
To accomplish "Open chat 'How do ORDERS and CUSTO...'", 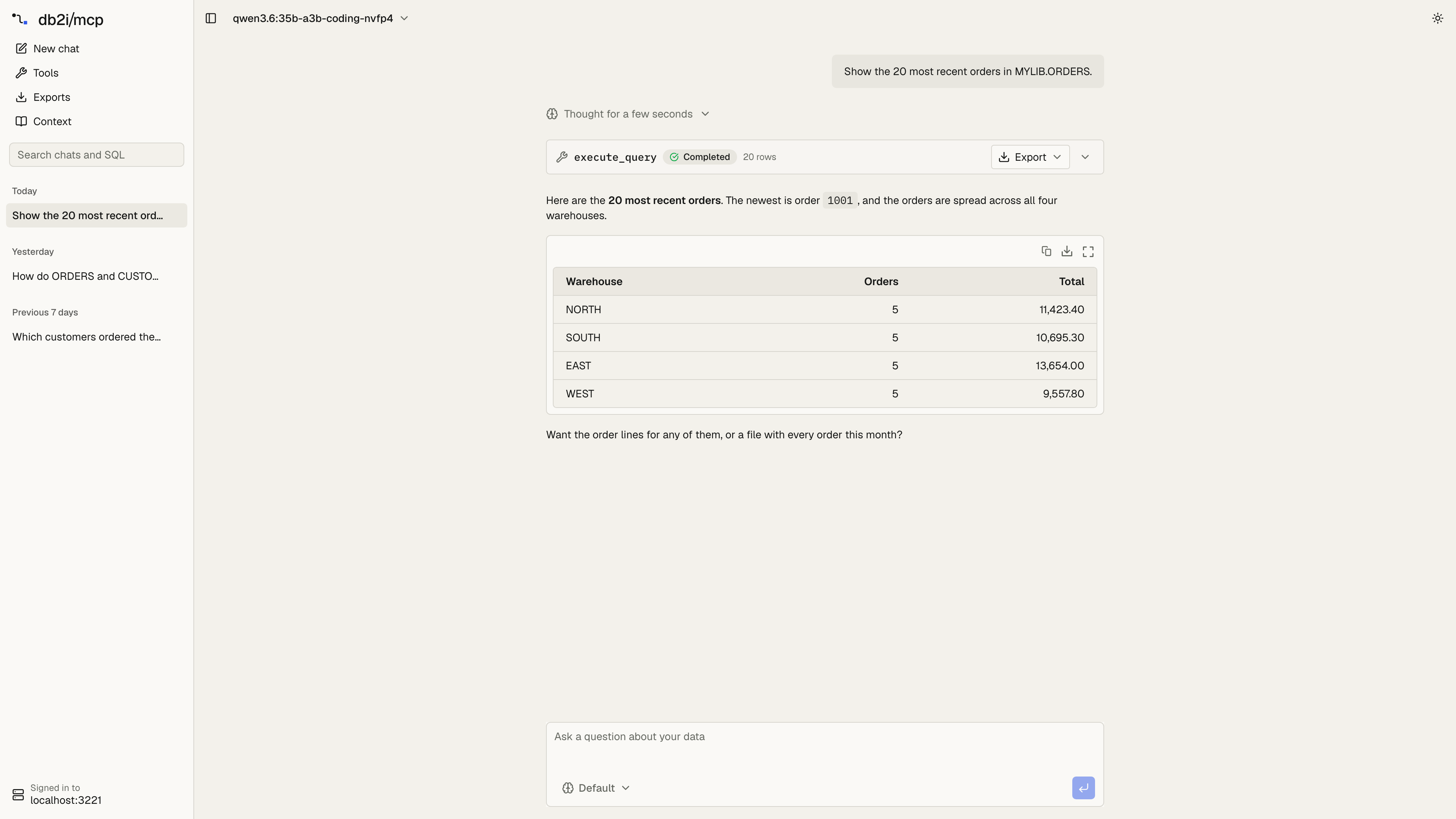I will coord(97,276).
